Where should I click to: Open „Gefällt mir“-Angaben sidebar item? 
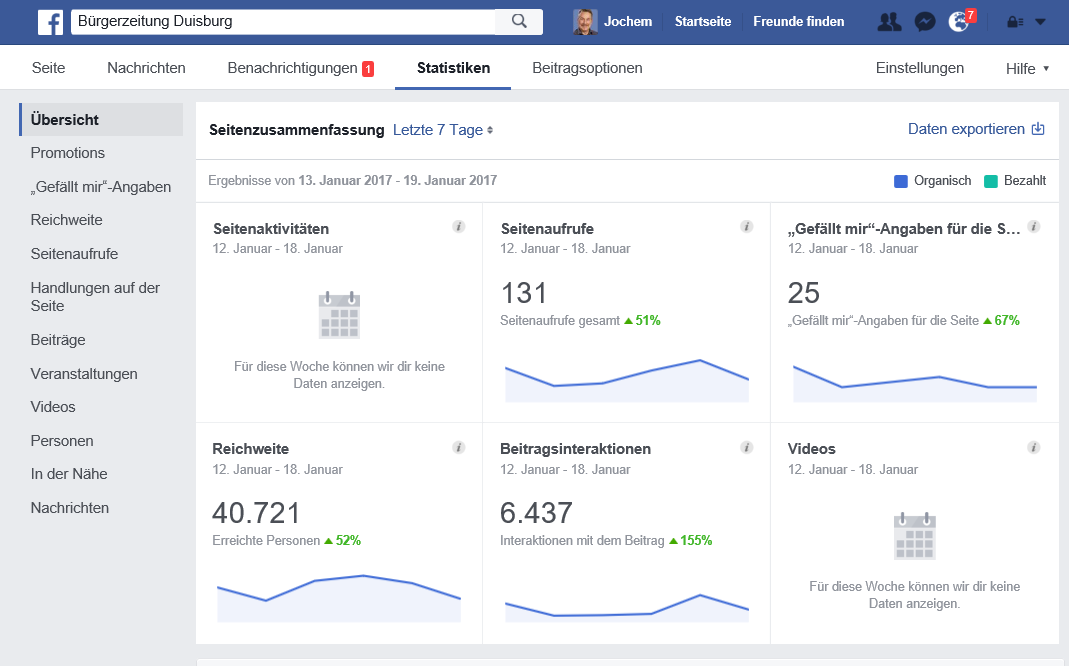tap(101, 187)
